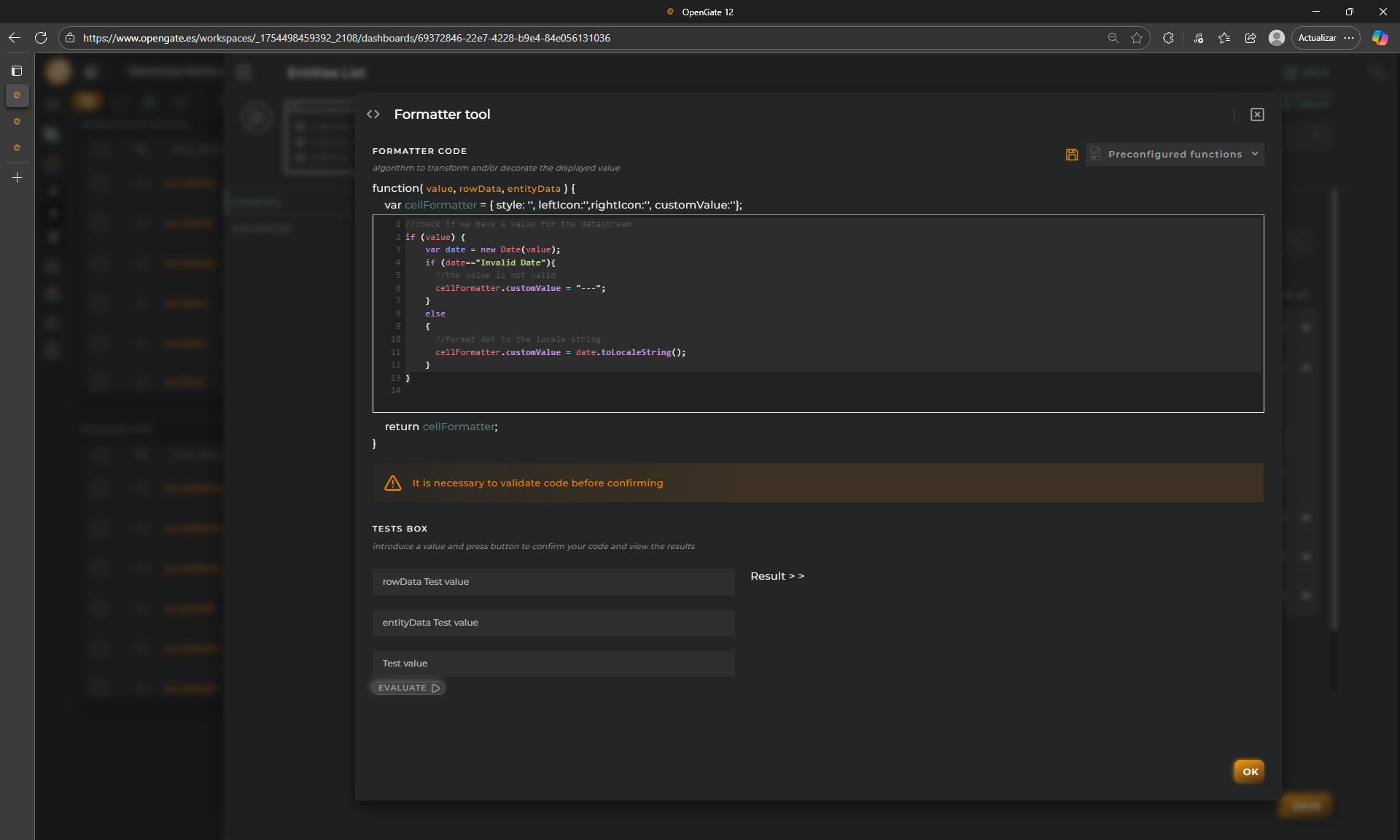The height and width of the screenshot is (840, 1400).
Task: Click the share page icon
Action: (1251, 38)
